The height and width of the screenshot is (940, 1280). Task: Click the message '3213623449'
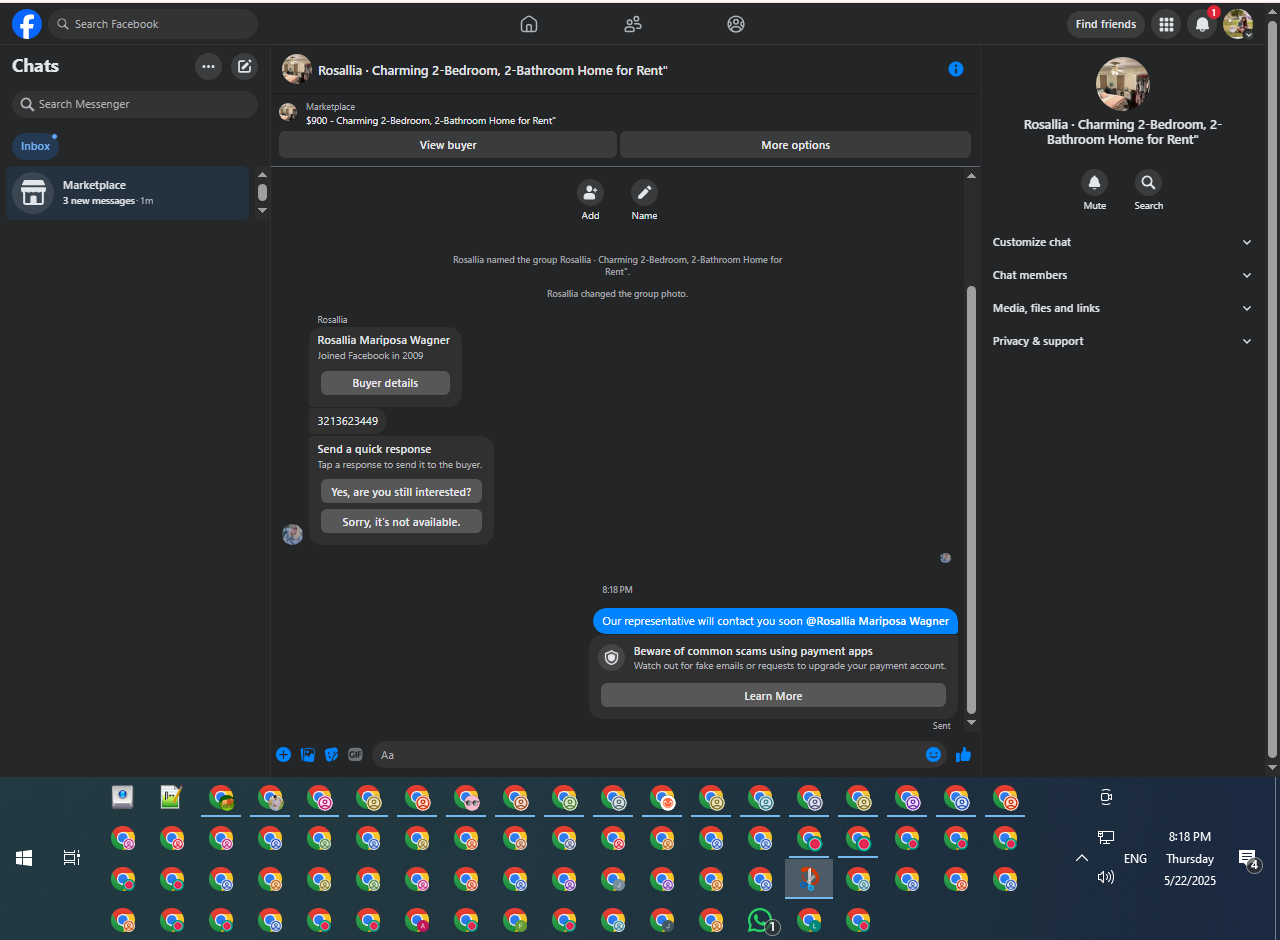(x=348, y=421)
